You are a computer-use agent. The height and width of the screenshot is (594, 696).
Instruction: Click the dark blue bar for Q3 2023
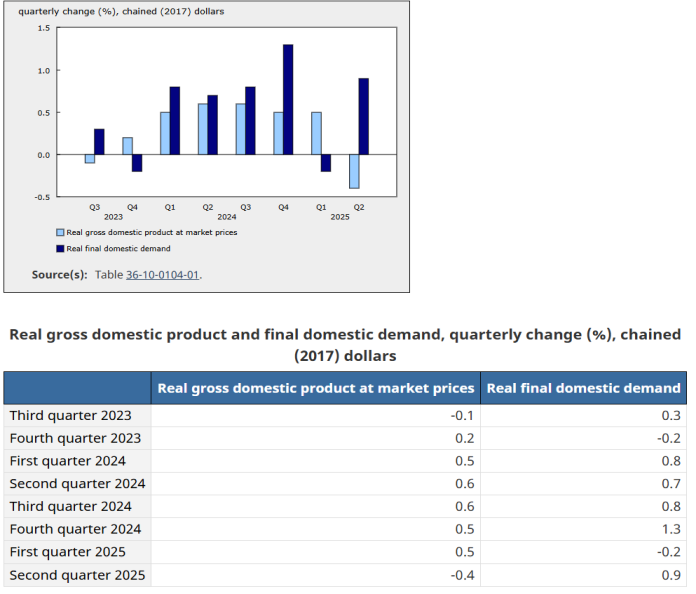99,142
